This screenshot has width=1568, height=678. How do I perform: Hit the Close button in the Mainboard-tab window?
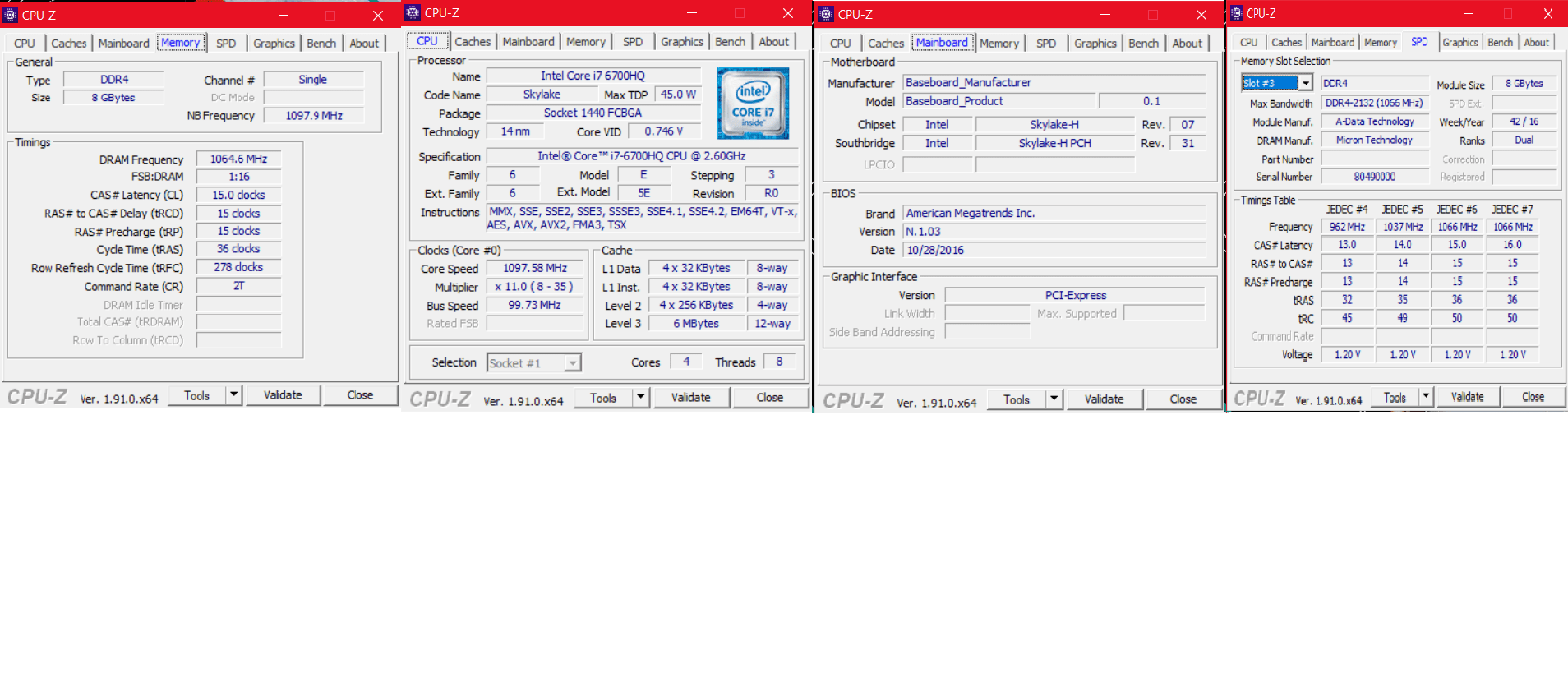(x=1183, y=399)
